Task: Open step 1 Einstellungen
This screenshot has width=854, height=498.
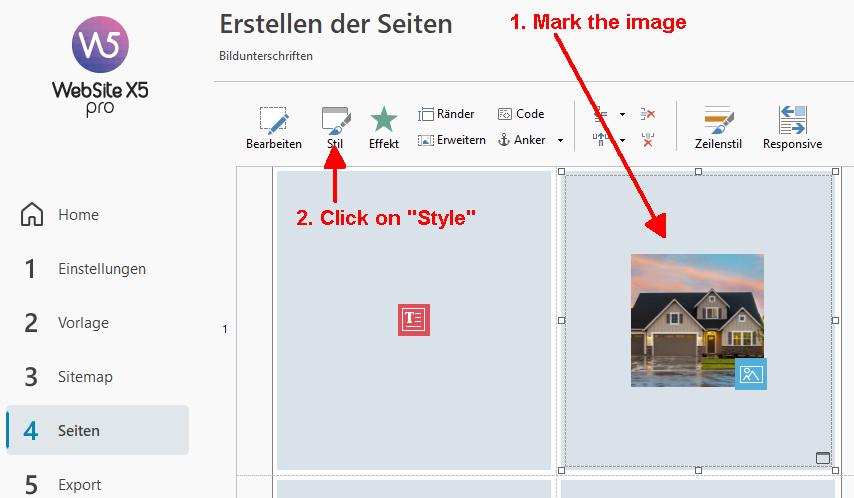Action: tap(101, 269)
